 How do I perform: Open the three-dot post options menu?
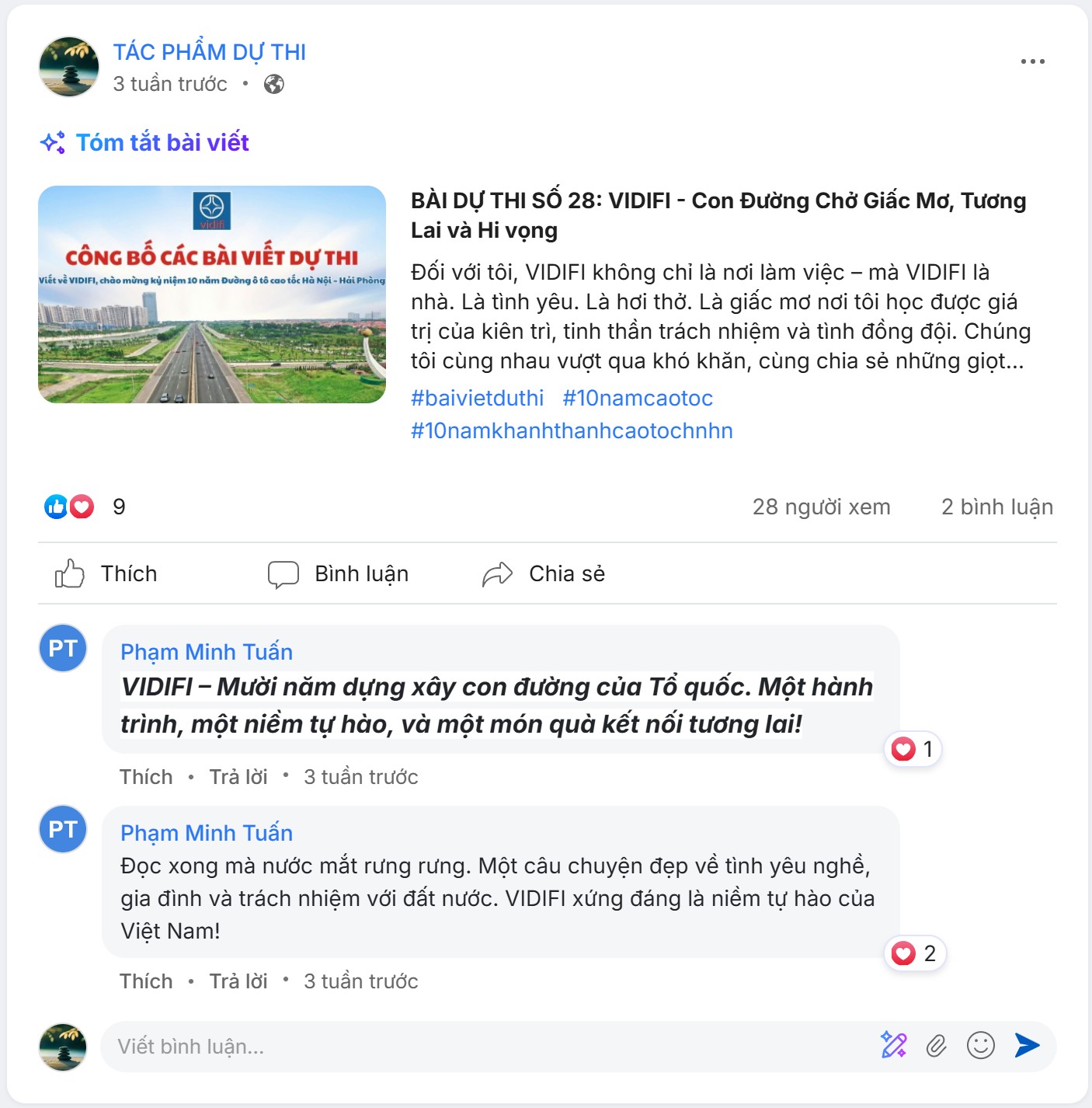pos(1032,61)
